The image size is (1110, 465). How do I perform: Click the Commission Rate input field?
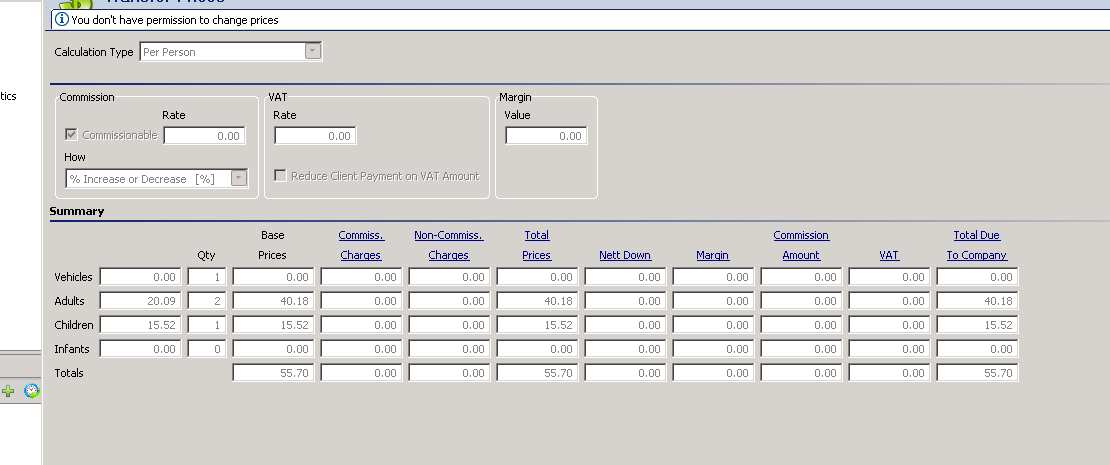(x=205, y=136)
